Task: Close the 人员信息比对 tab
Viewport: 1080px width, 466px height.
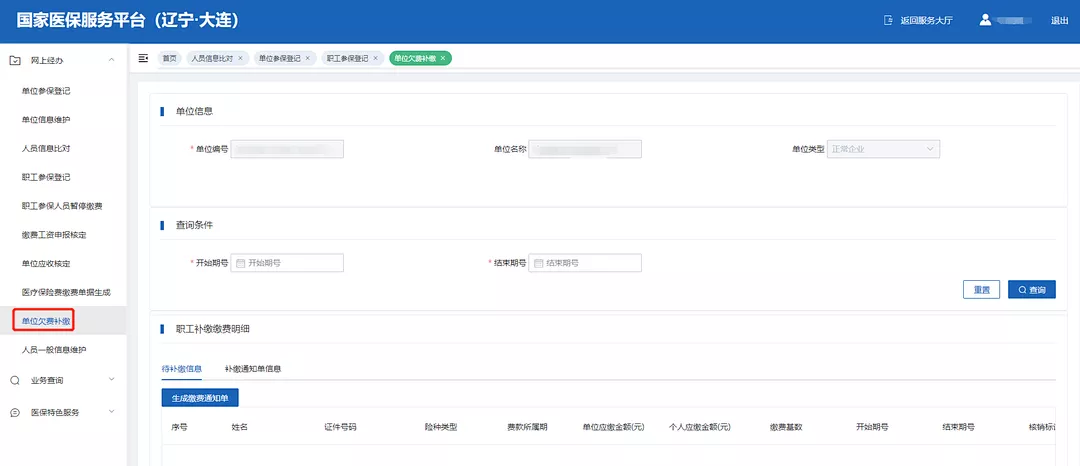Action: click(x=240, y=58)
